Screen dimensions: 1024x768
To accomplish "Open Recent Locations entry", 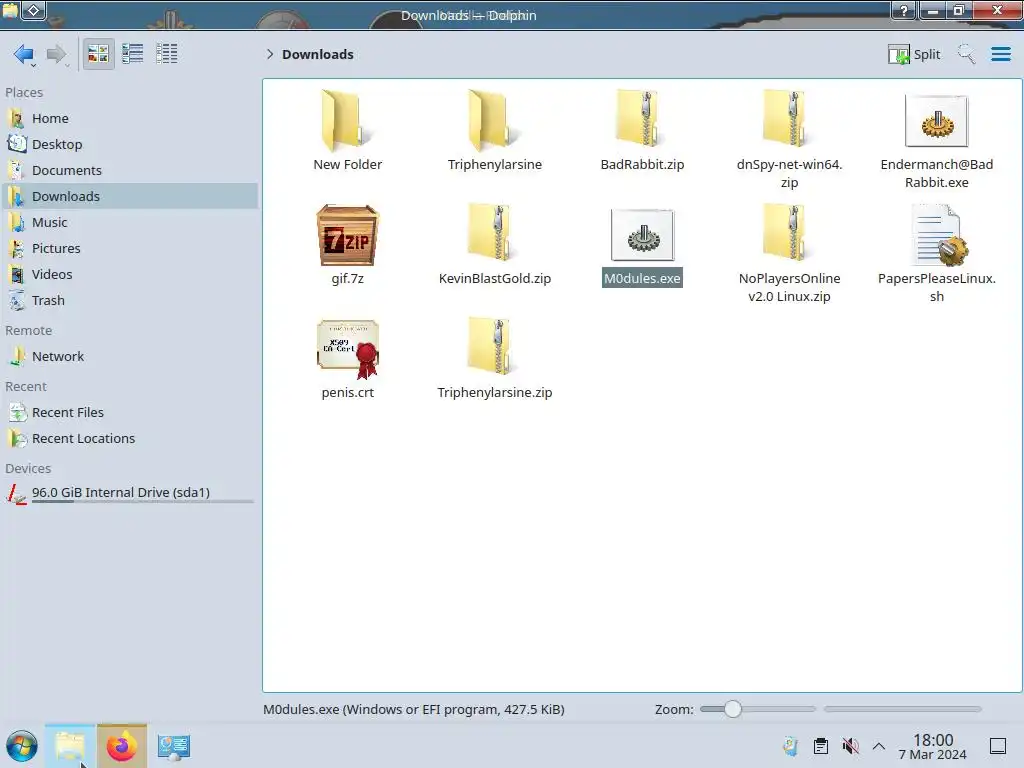I will pyautogui.click(x=131, y=439).
